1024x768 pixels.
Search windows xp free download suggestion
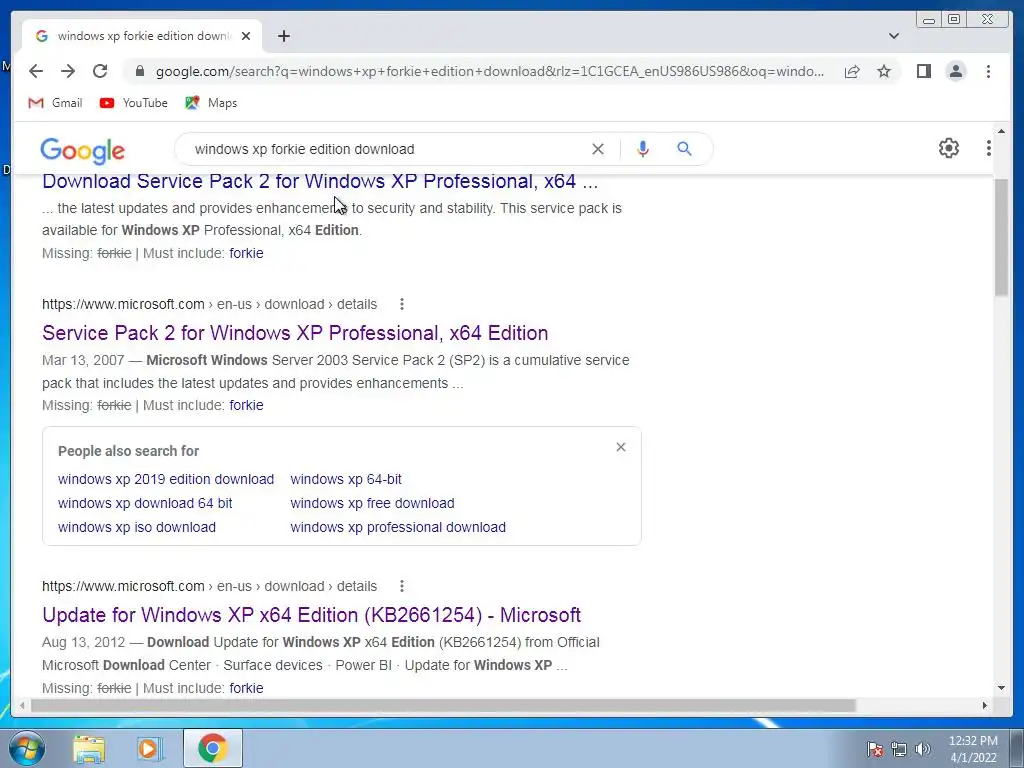click(x=372, y=504)
